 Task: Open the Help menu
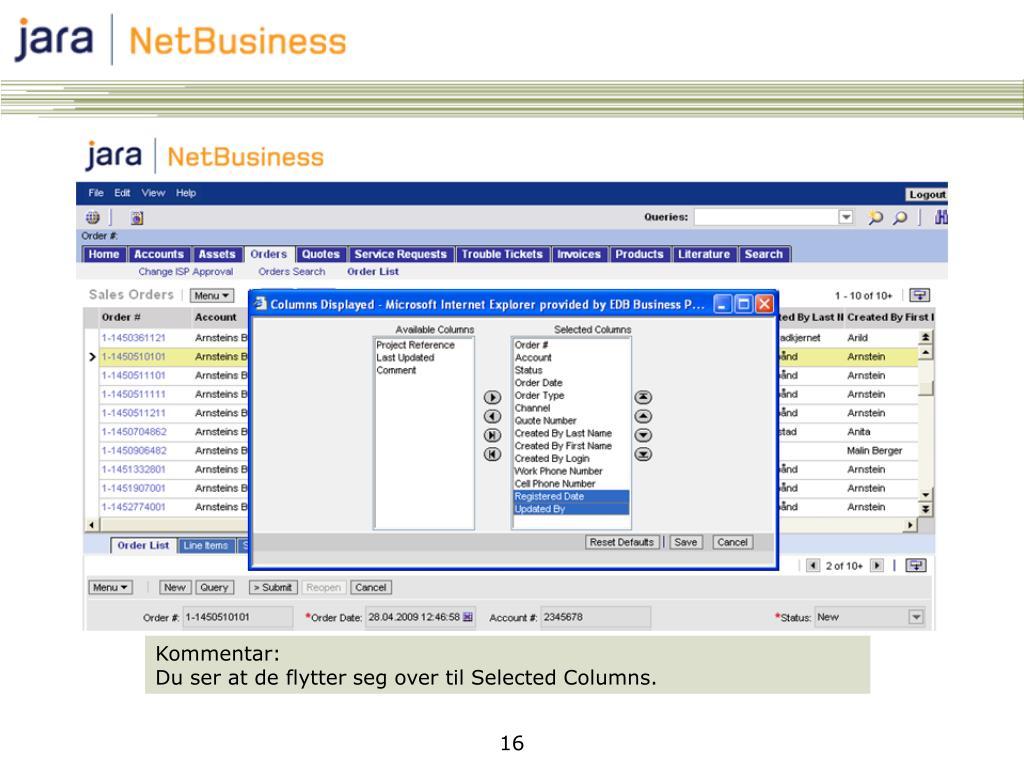click(185, 193)
